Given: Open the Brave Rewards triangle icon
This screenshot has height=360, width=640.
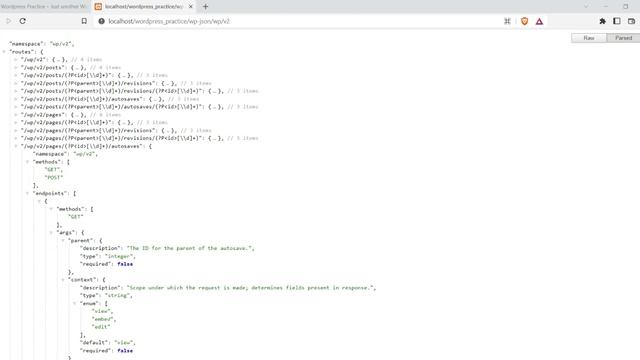Looking at the screenshot, I should coord(539,21).
